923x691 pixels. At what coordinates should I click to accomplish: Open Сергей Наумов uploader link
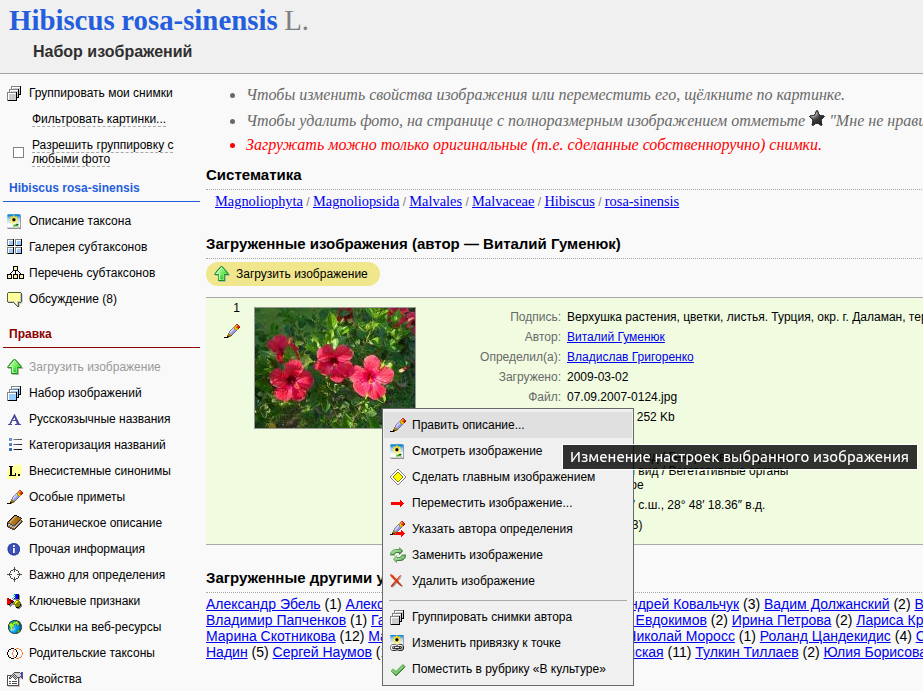(322, 652)
